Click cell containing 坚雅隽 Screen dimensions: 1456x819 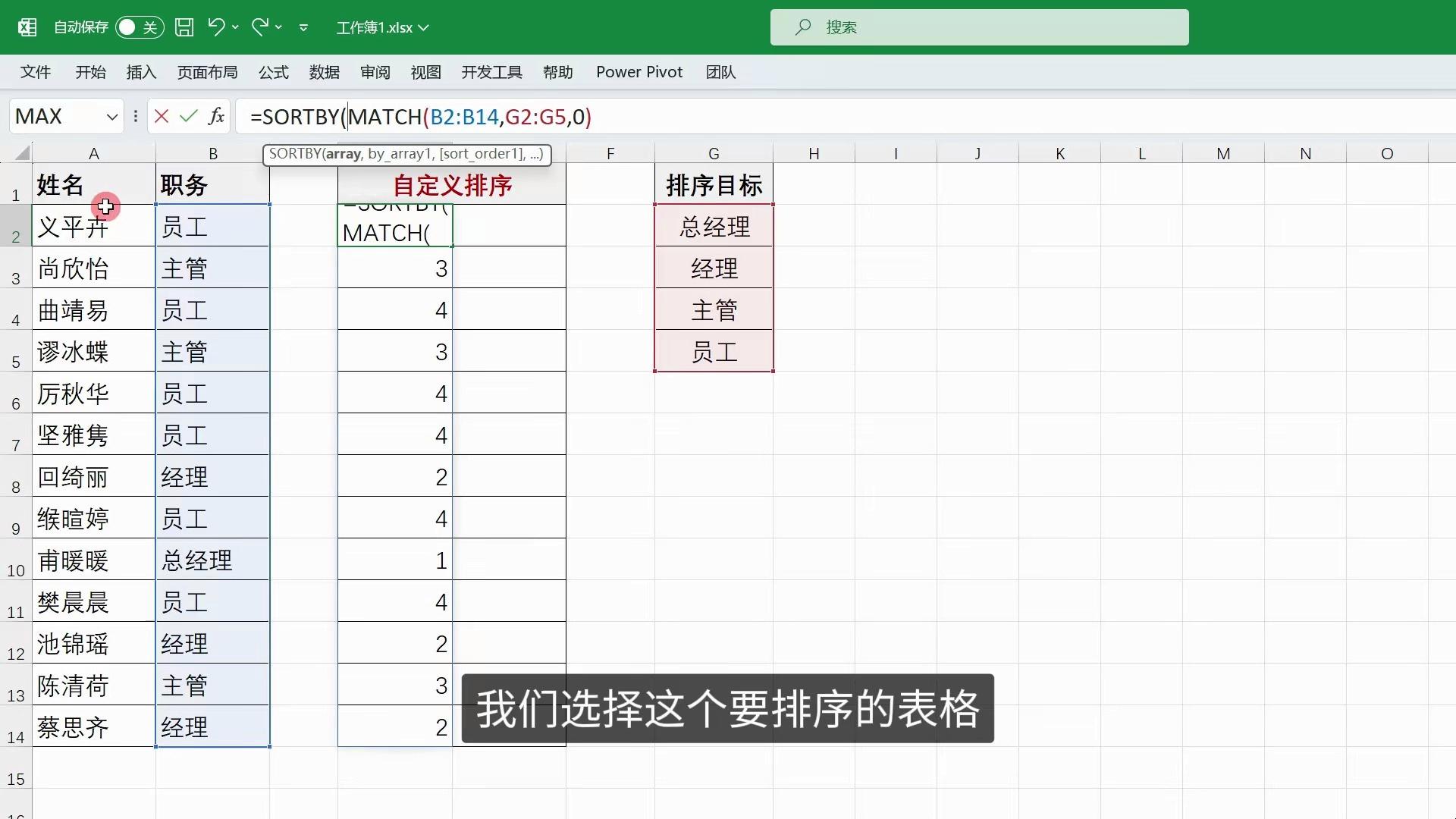tap(94, 435)
